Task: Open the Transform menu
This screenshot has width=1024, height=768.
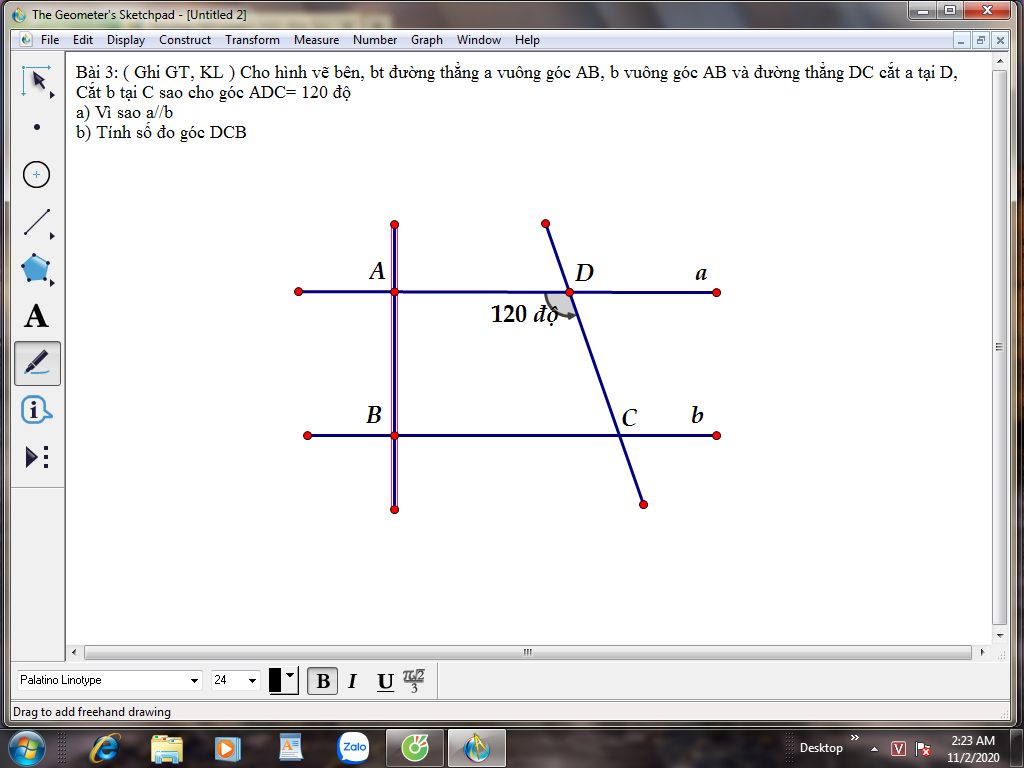Action: click(x=252, y=40)
